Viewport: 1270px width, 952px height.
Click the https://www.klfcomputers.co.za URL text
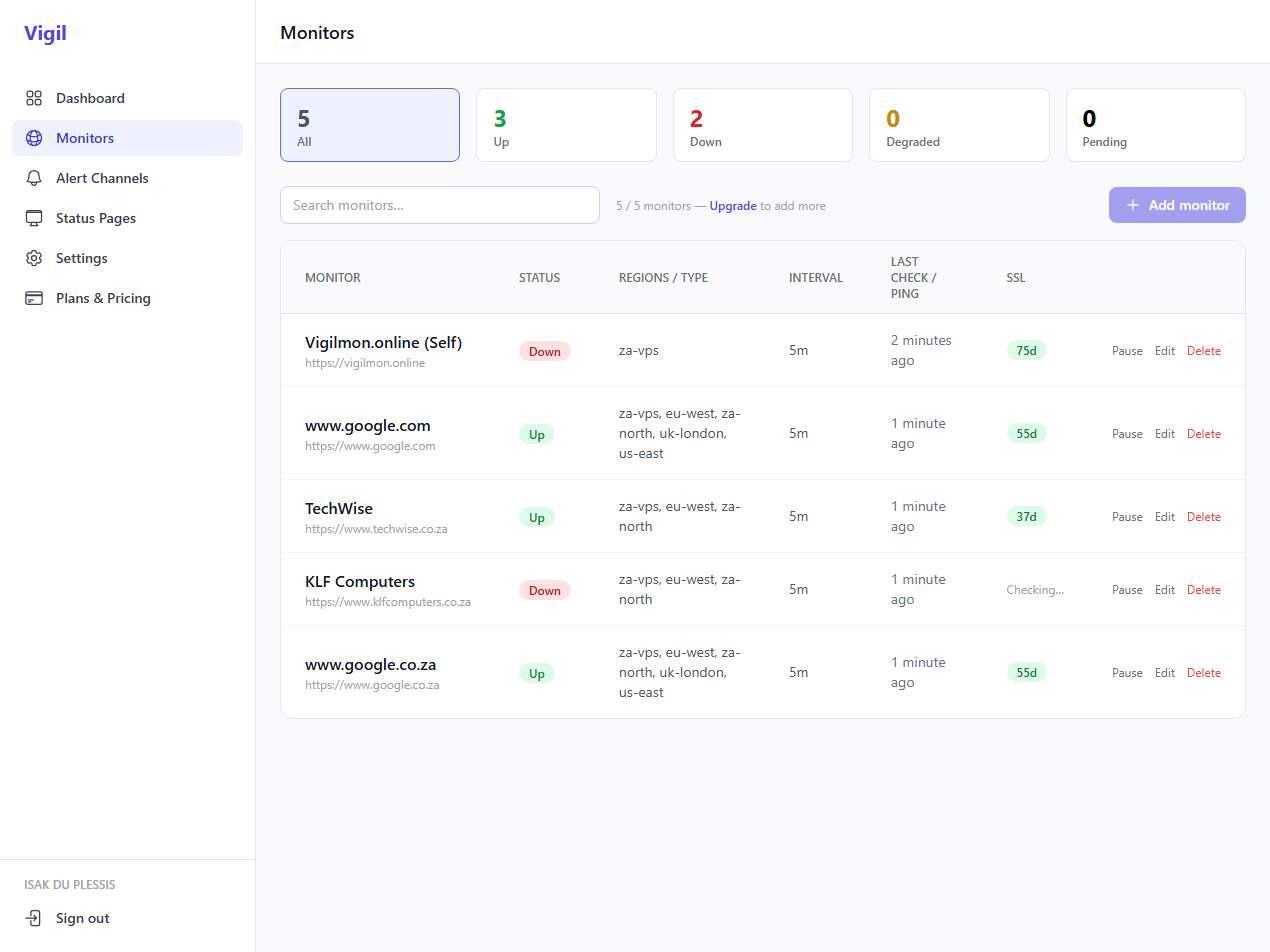coord(388,602)
